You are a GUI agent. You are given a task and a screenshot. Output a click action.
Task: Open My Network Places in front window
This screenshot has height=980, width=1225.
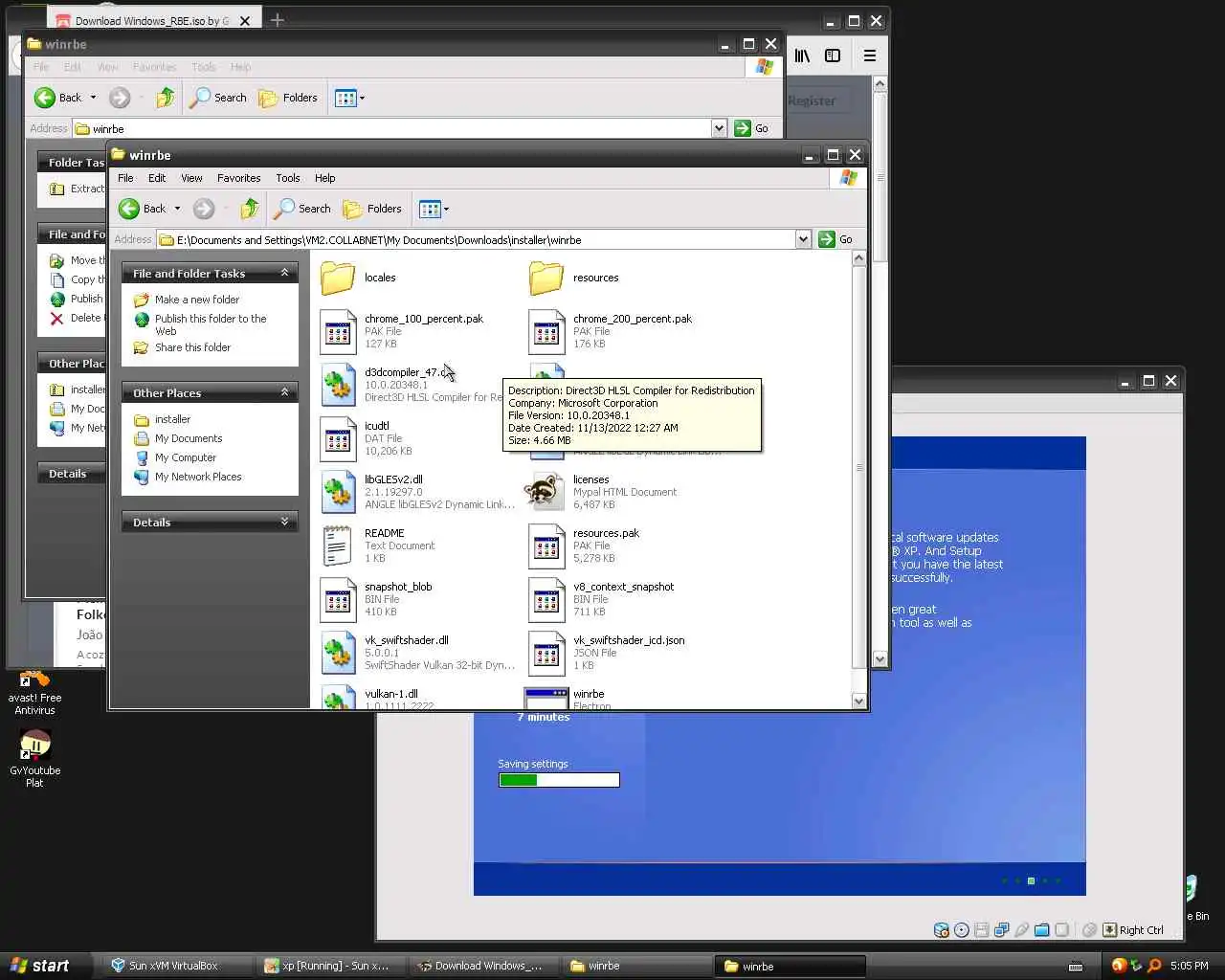point(198,477)
